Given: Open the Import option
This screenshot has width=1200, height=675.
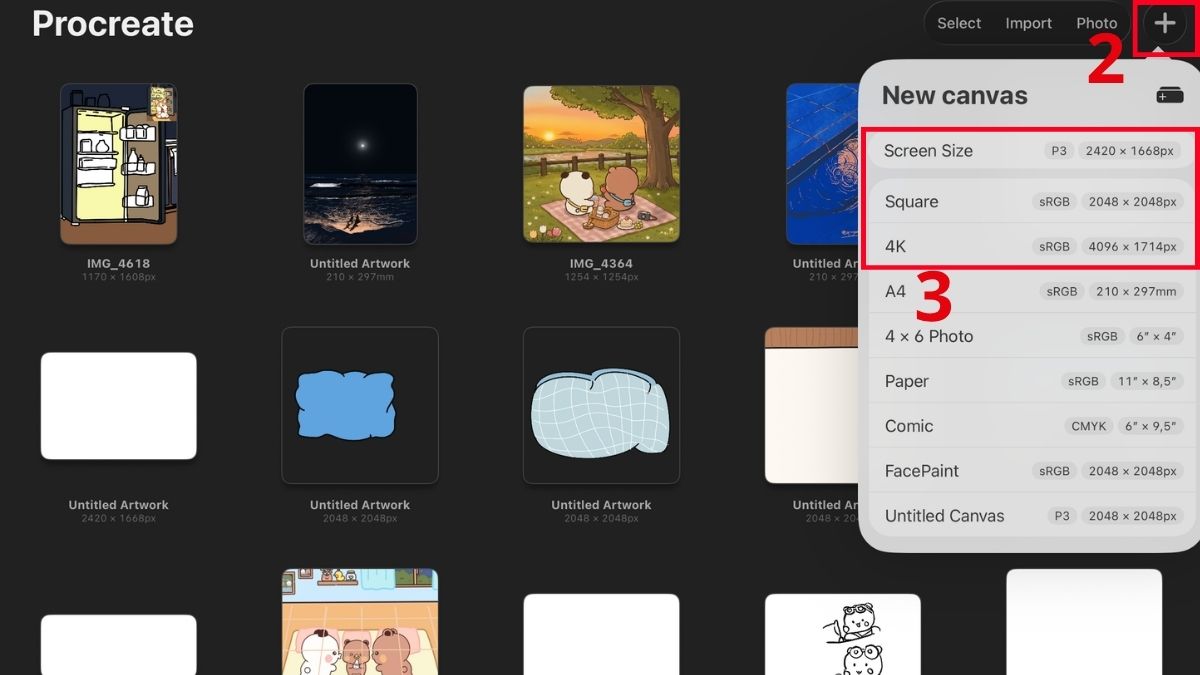Looking at the screenshot, I should tap(1029, 23).
